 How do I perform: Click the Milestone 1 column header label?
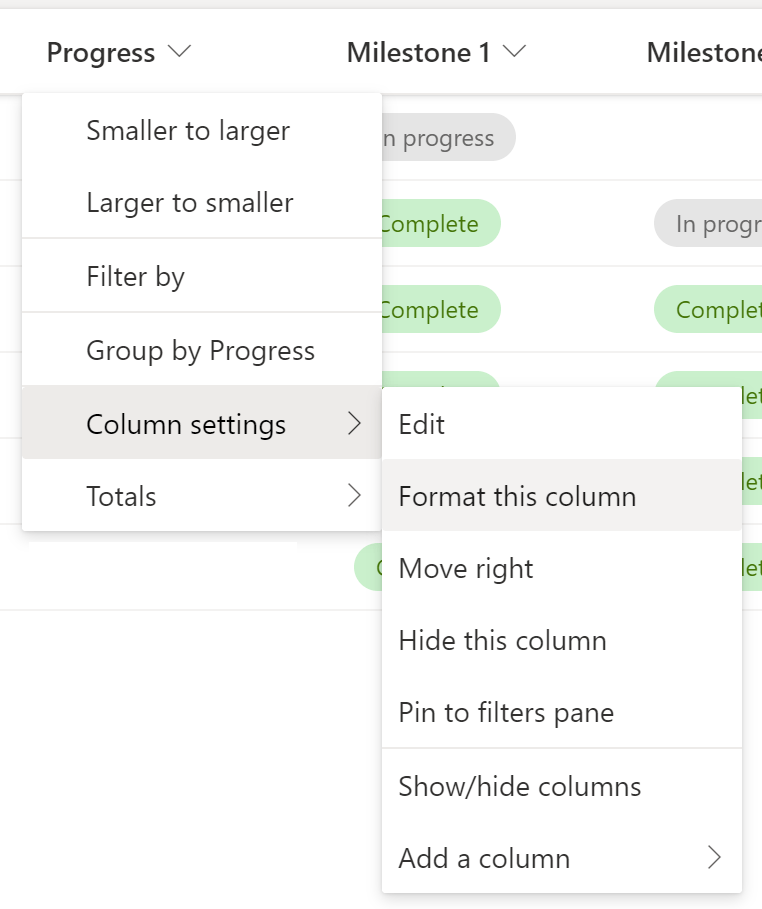(x=419, y=53)
